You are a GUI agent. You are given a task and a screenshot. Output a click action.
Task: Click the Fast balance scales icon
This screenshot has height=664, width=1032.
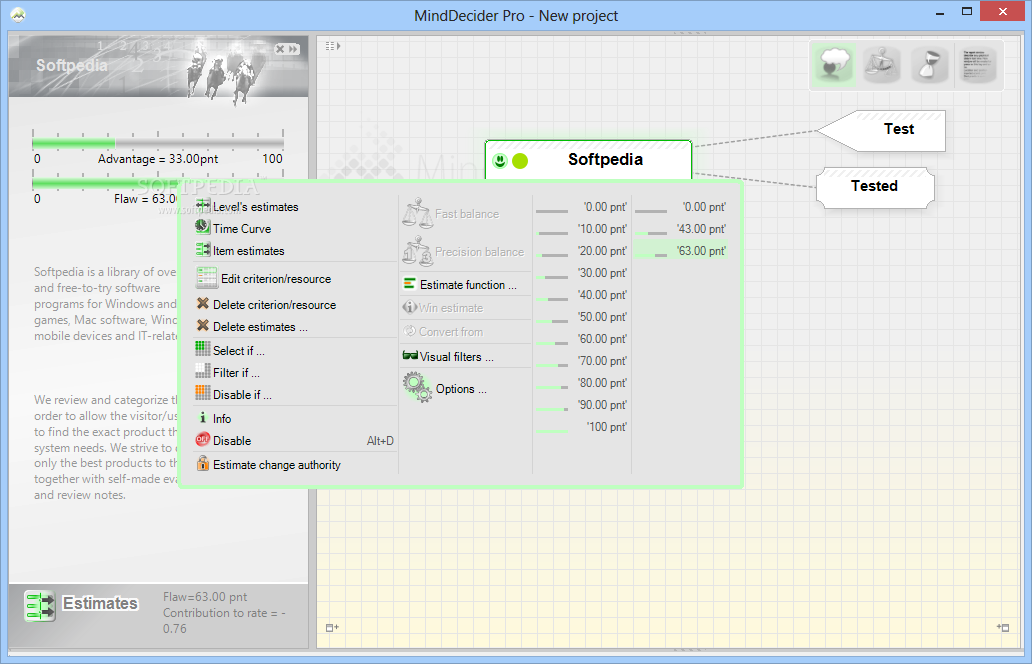(x=417, y=213)
